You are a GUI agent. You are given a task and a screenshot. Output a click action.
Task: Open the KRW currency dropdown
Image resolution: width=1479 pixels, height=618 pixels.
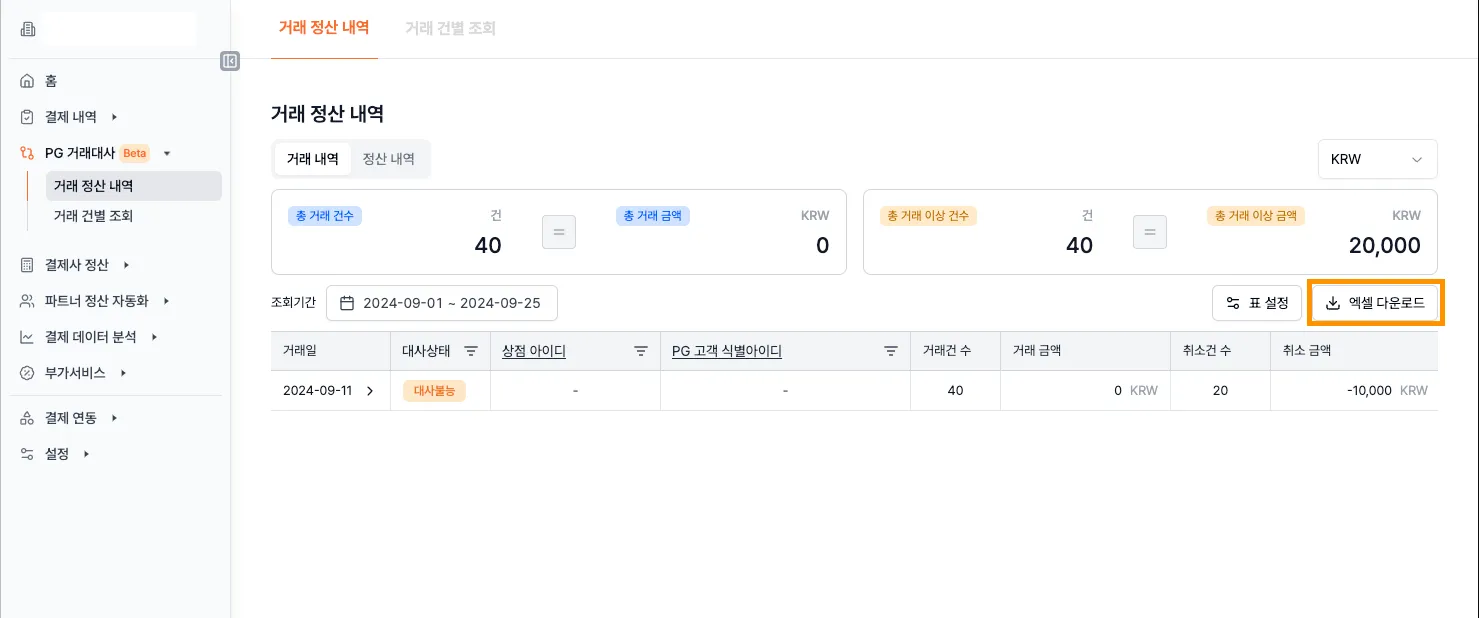coord(1377,159)
